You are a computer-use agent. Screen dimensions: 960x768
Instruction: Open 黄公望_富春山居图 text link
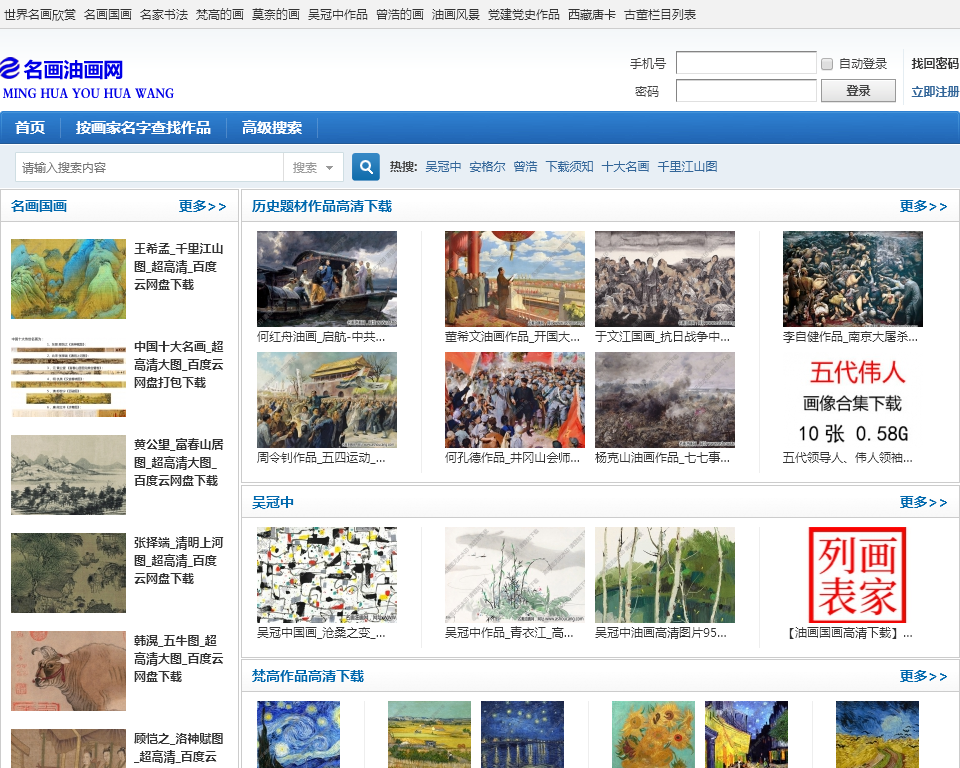[178, 462]
